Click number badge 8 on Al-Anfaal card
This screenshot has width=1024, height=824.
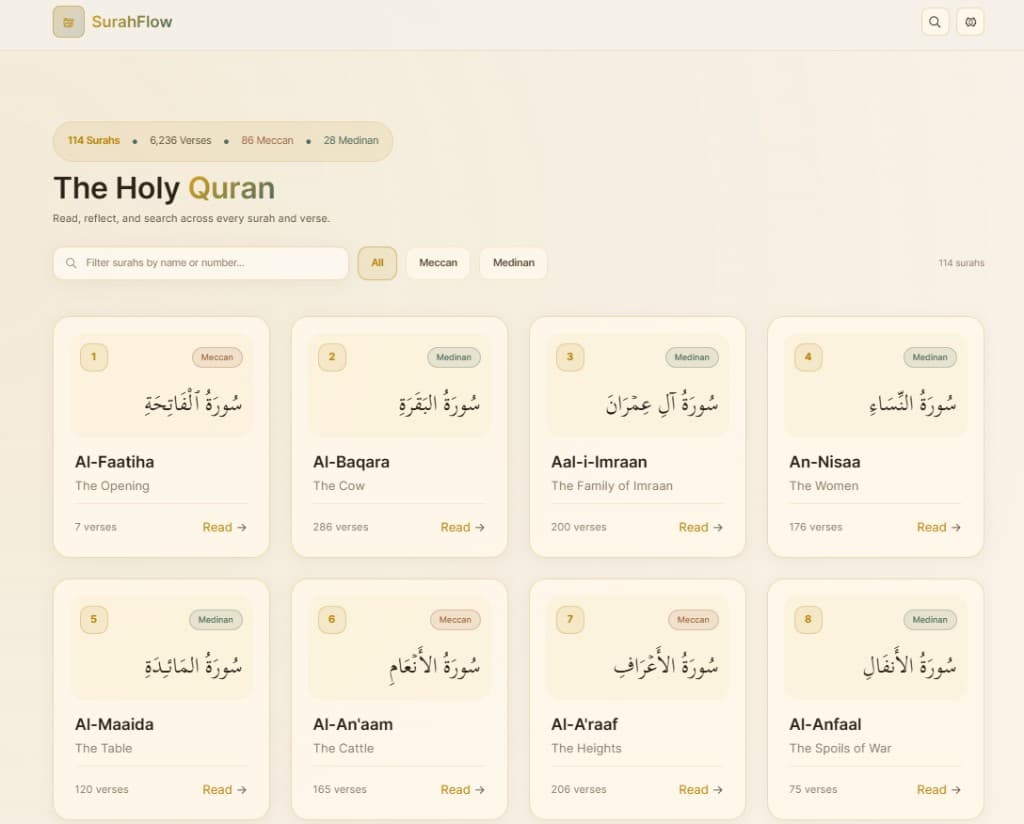(808, 620)
